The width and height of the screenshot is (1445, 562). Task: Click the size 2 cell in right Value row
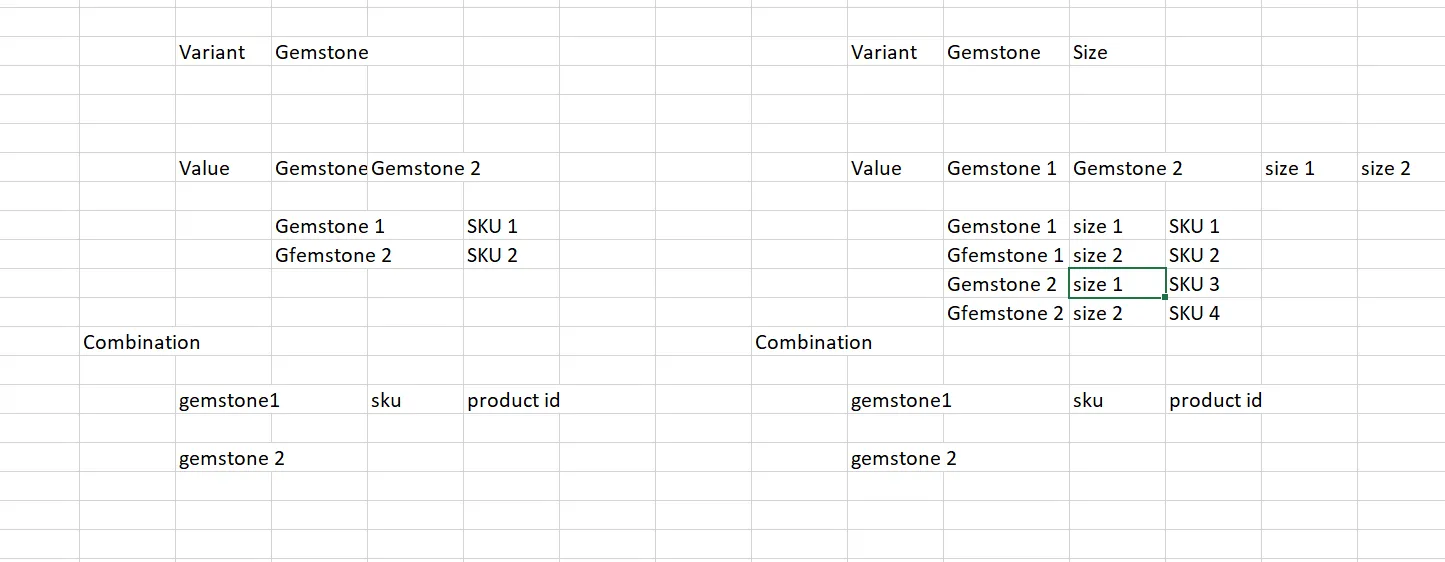point(1386,169)
